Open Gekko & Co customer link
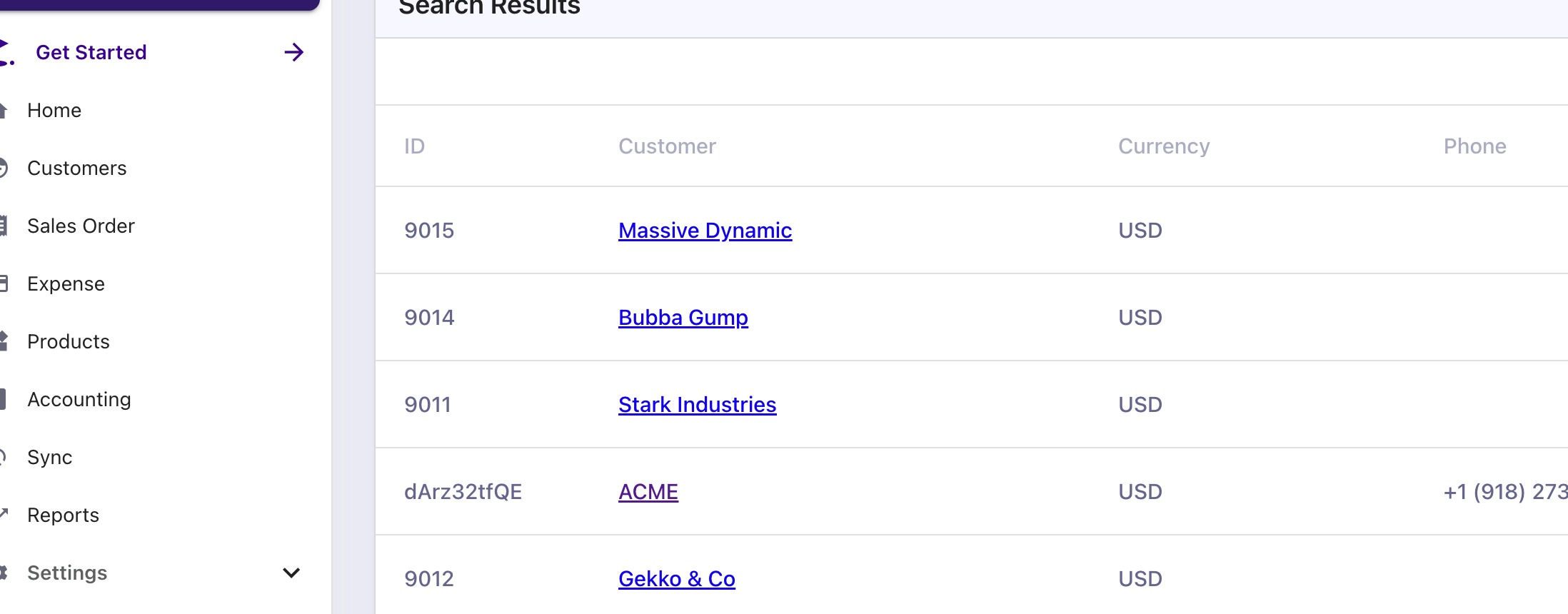The image size is (1568, 614). 676,578
